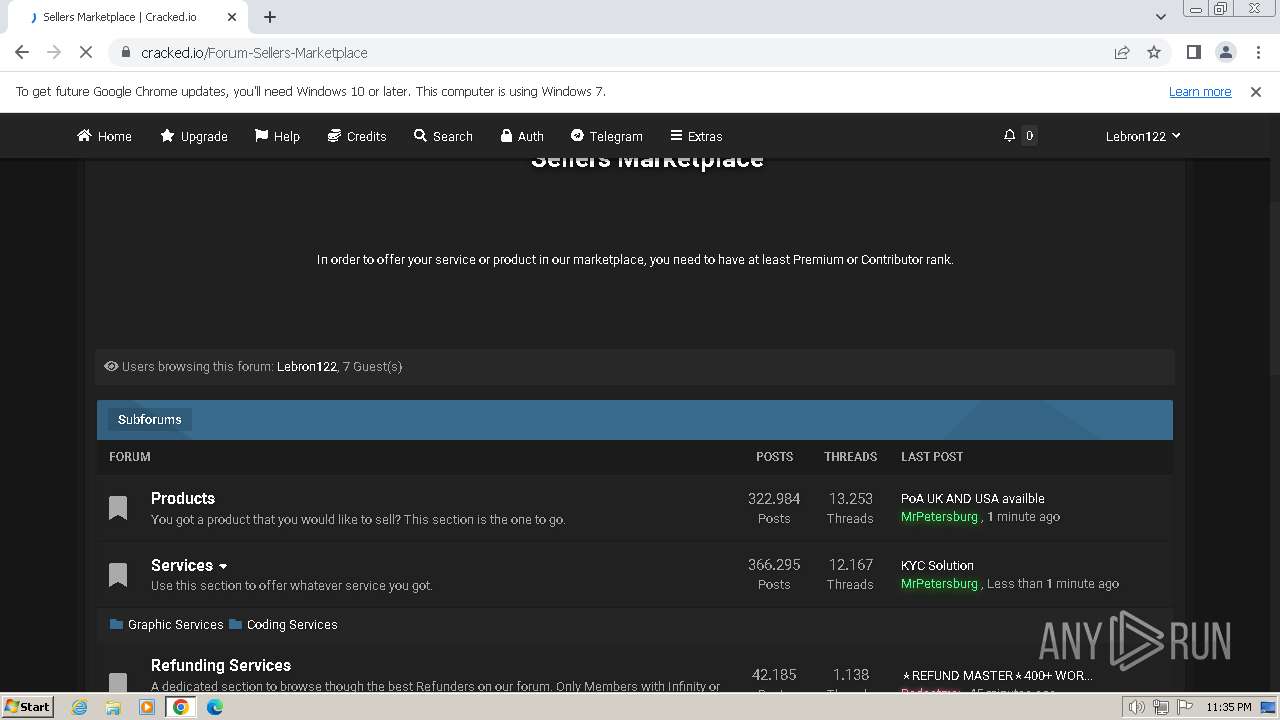Viewport: 1280px width, 720px height.
Task: Expand the Lebron122 user dropdown
Action: 1143,136
